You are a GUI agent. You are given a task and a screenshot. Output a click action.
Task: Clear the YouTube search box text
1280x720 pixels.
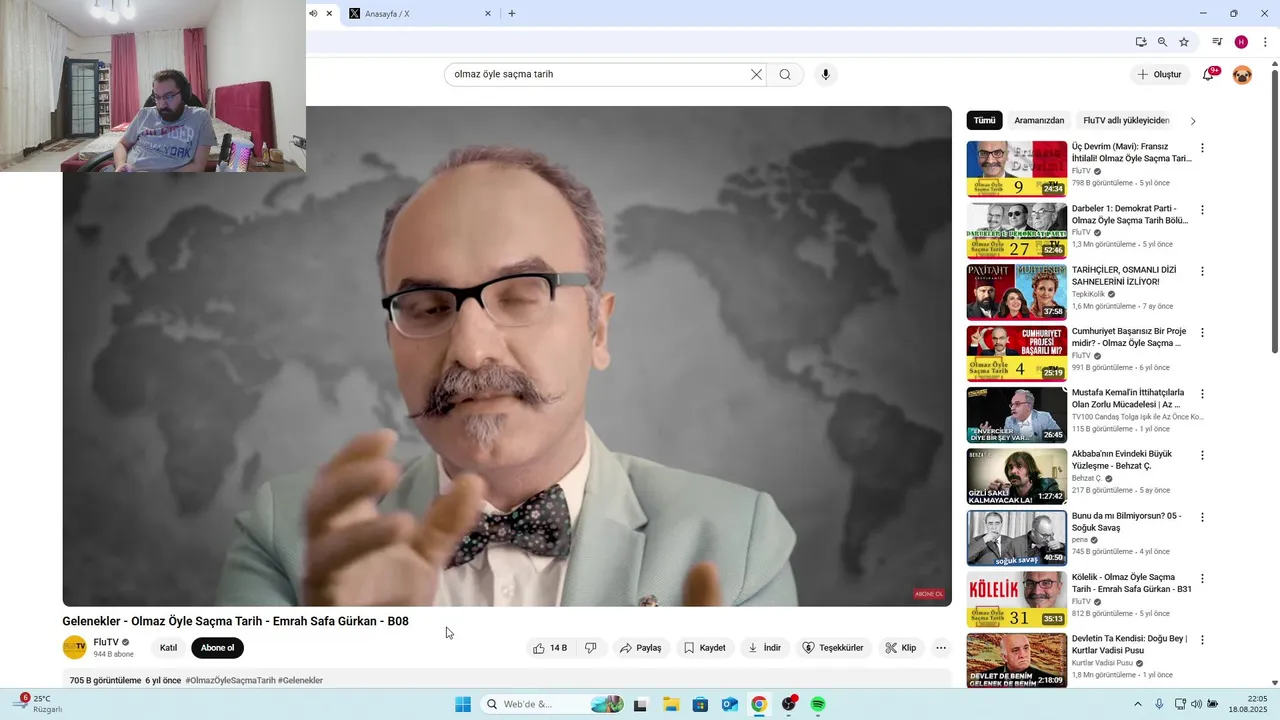point(756,74)
